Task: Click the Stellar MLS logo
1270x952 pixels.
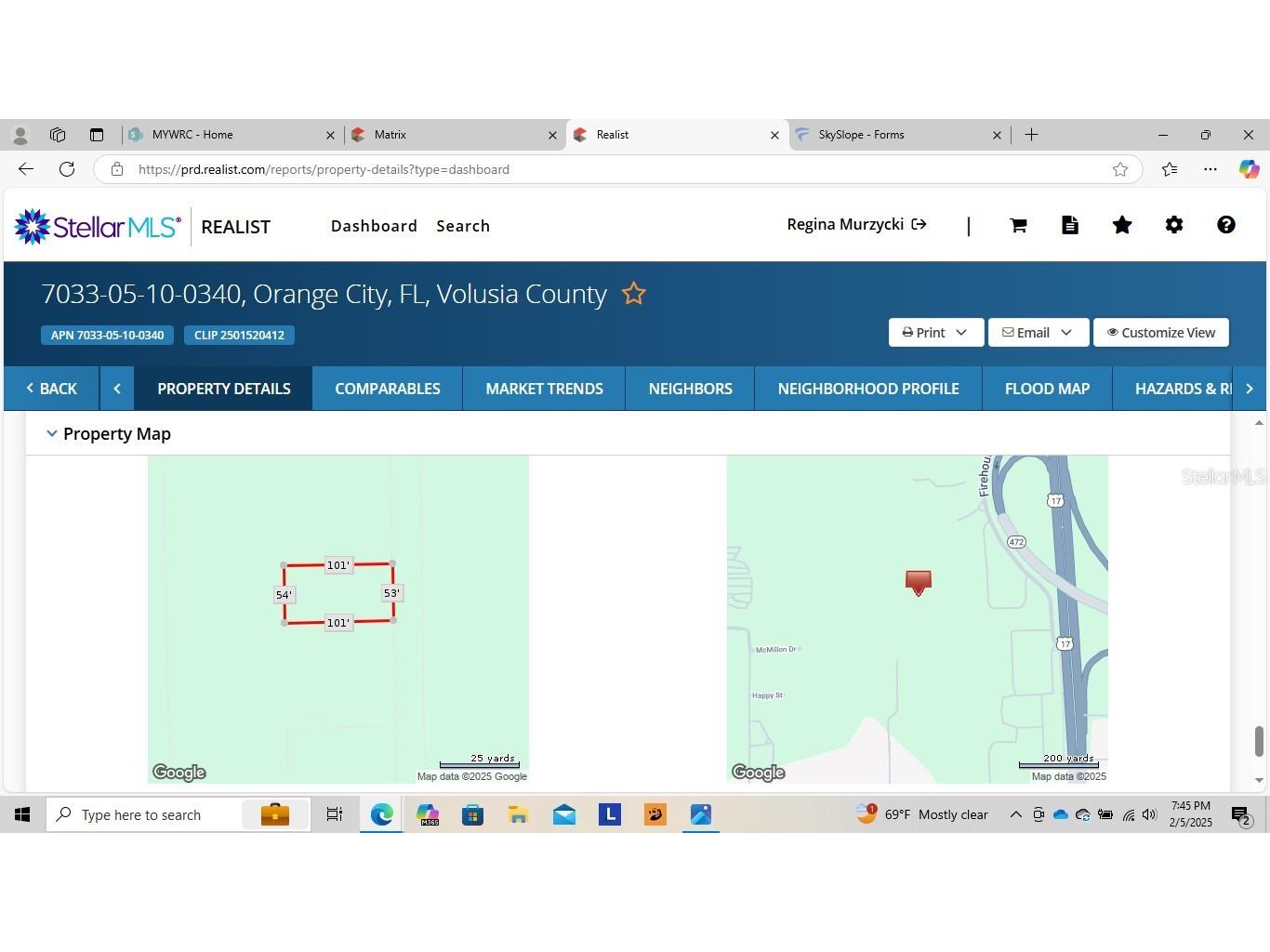Action: [97, 225]
